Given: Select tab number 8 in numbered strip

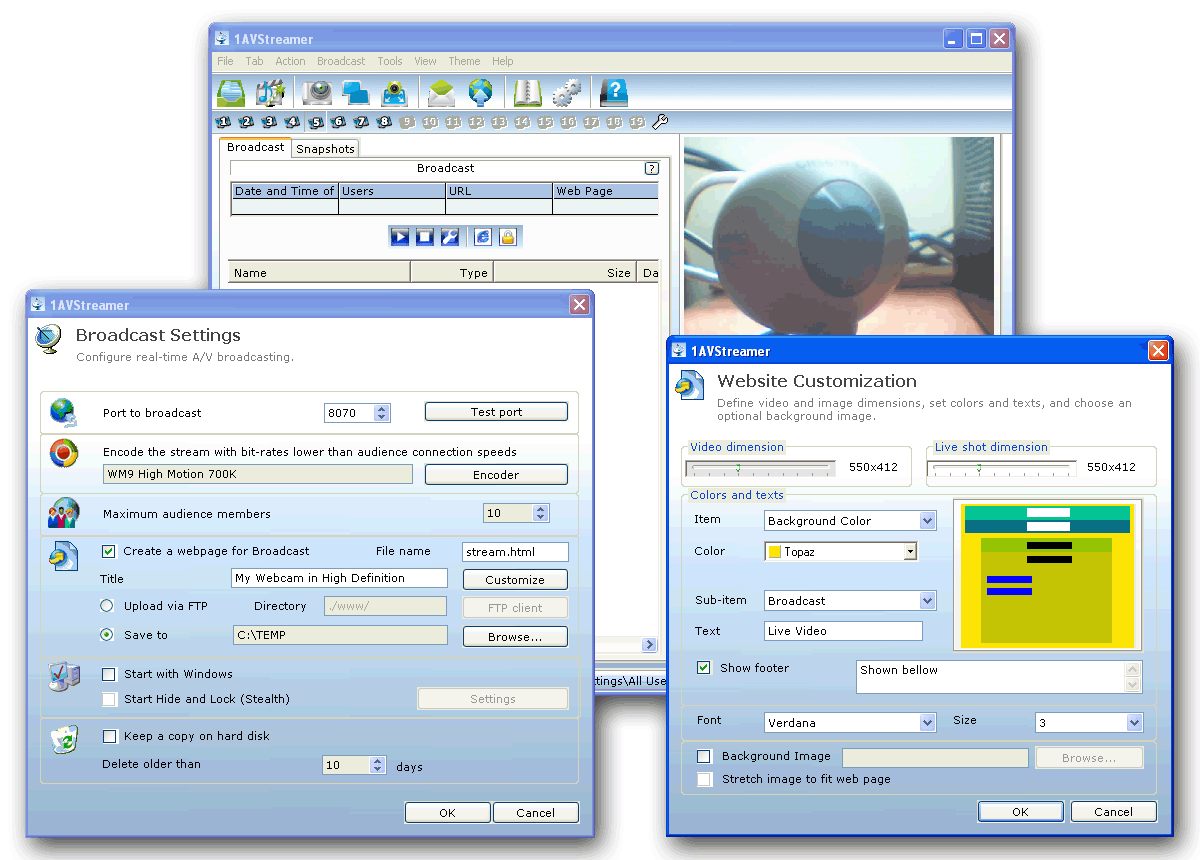Looking at the screenshot, I should tap(384, 122).
